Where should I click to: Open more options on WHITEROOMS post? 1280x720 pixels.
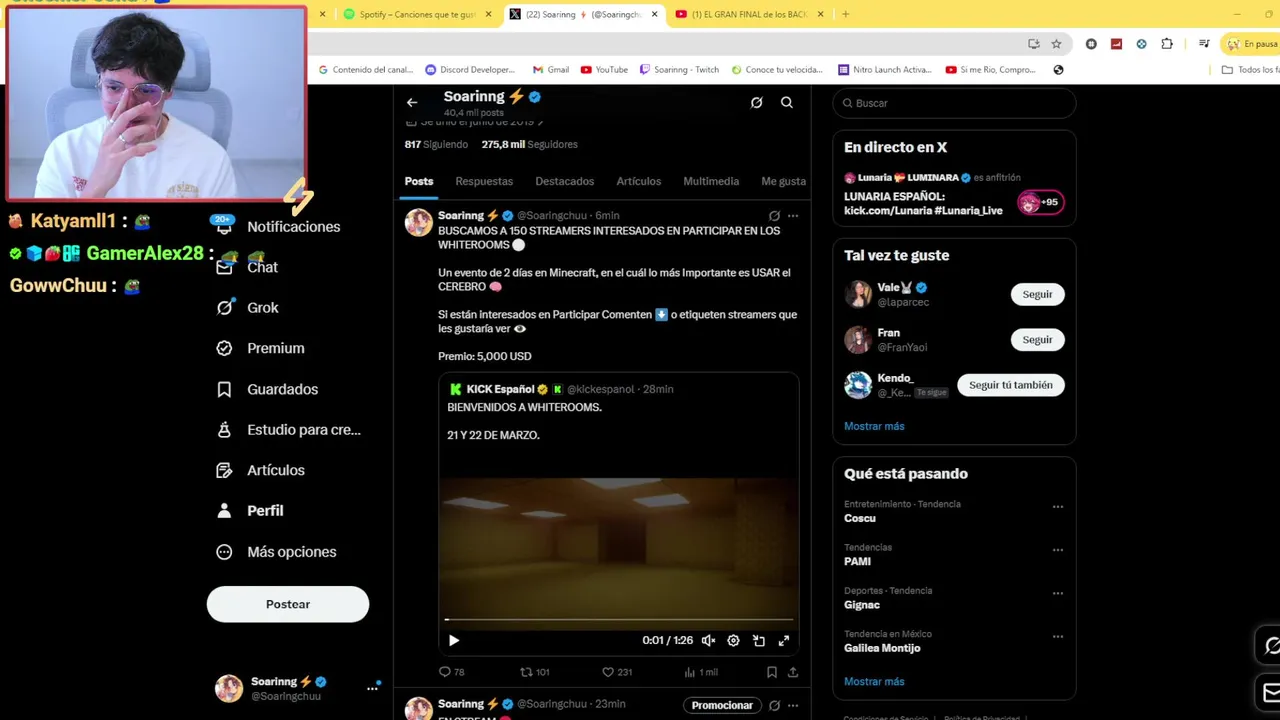[x=793, y=216]
